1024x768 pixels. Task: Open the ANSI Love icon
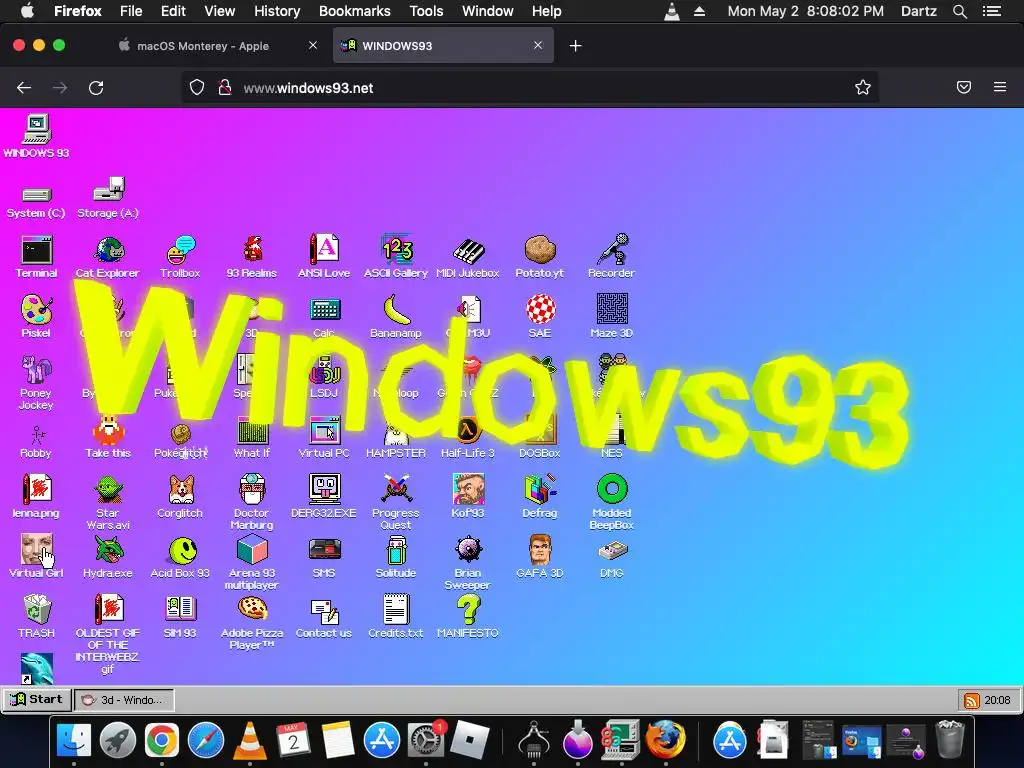[324, 250]
